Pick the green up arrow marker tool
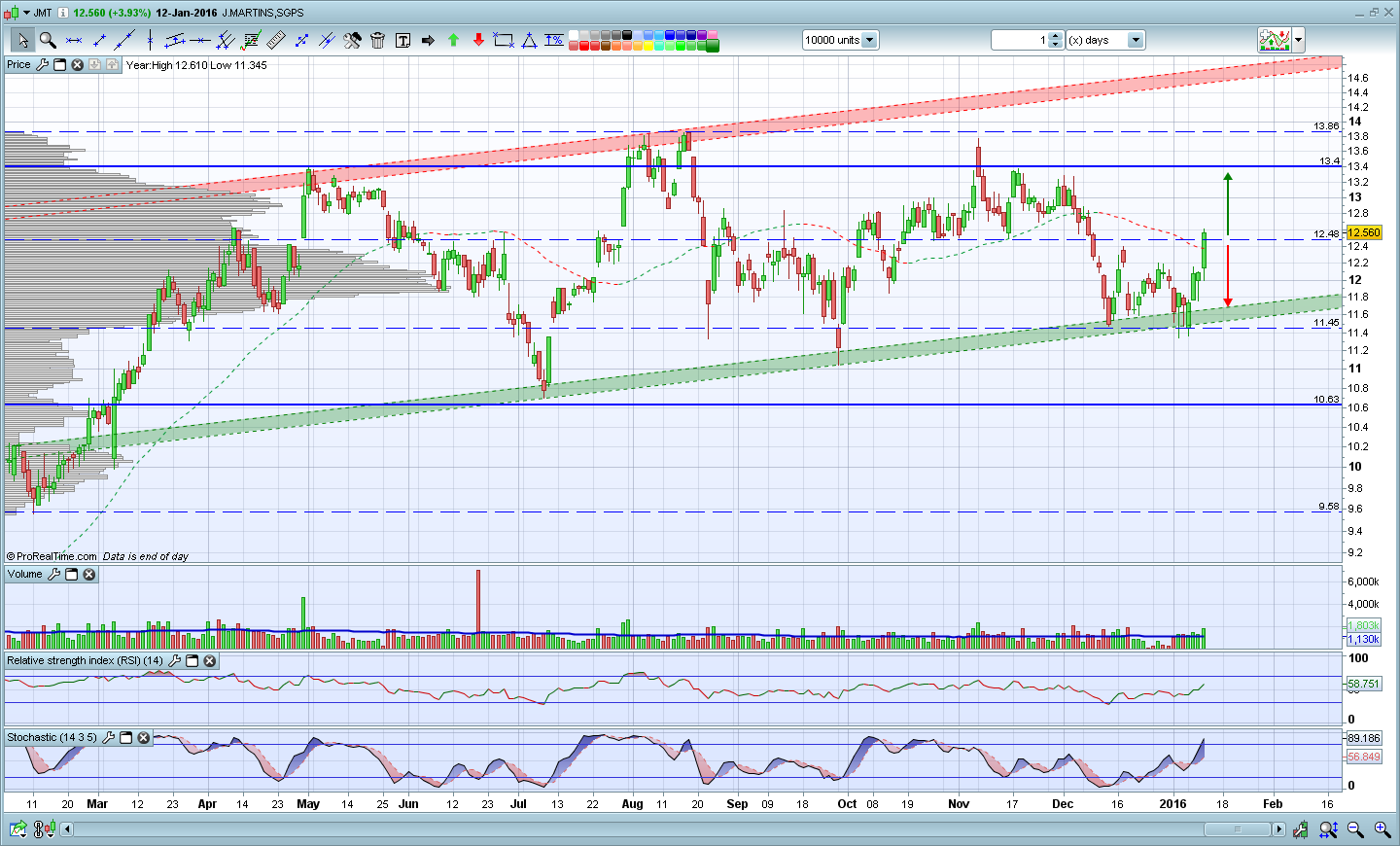1400x846 pixels. click(453, 40)
